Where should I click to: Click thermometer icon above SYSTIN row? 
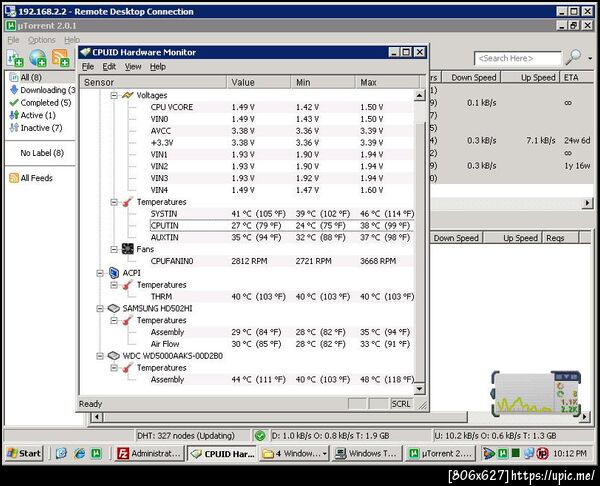[127, 202]
